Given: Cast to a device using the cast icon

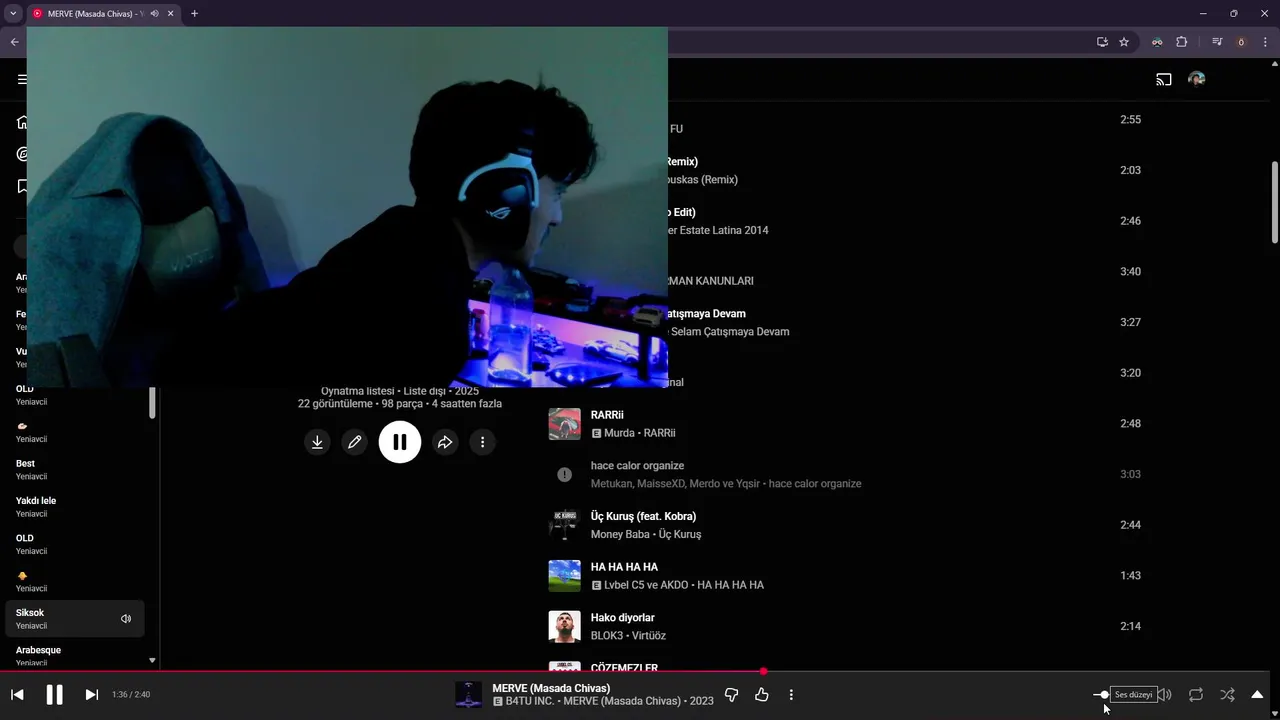Looking at the screenshot, I should click(x=1164, y=79).
